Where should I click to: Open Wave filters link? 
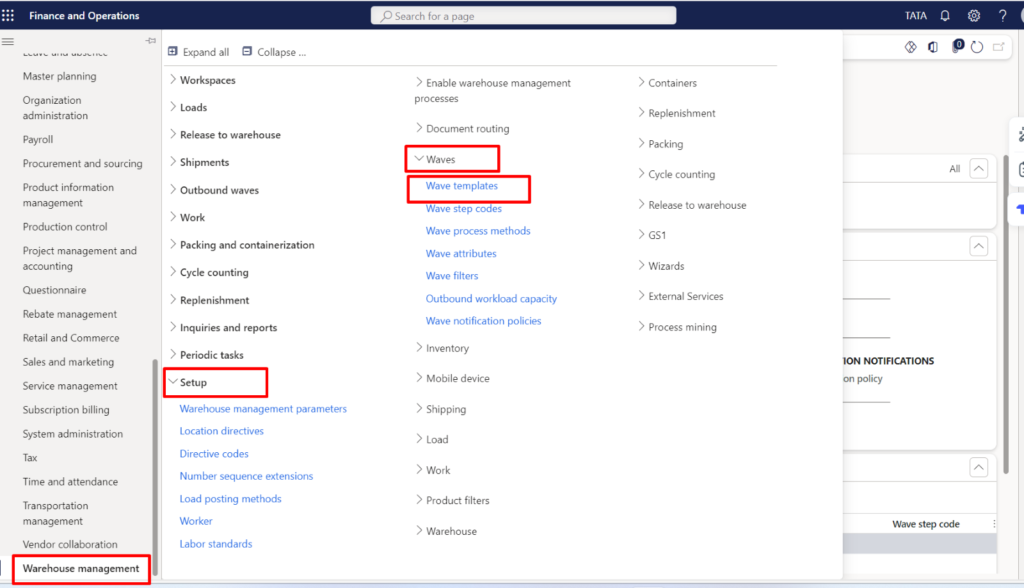coord(452,276)
